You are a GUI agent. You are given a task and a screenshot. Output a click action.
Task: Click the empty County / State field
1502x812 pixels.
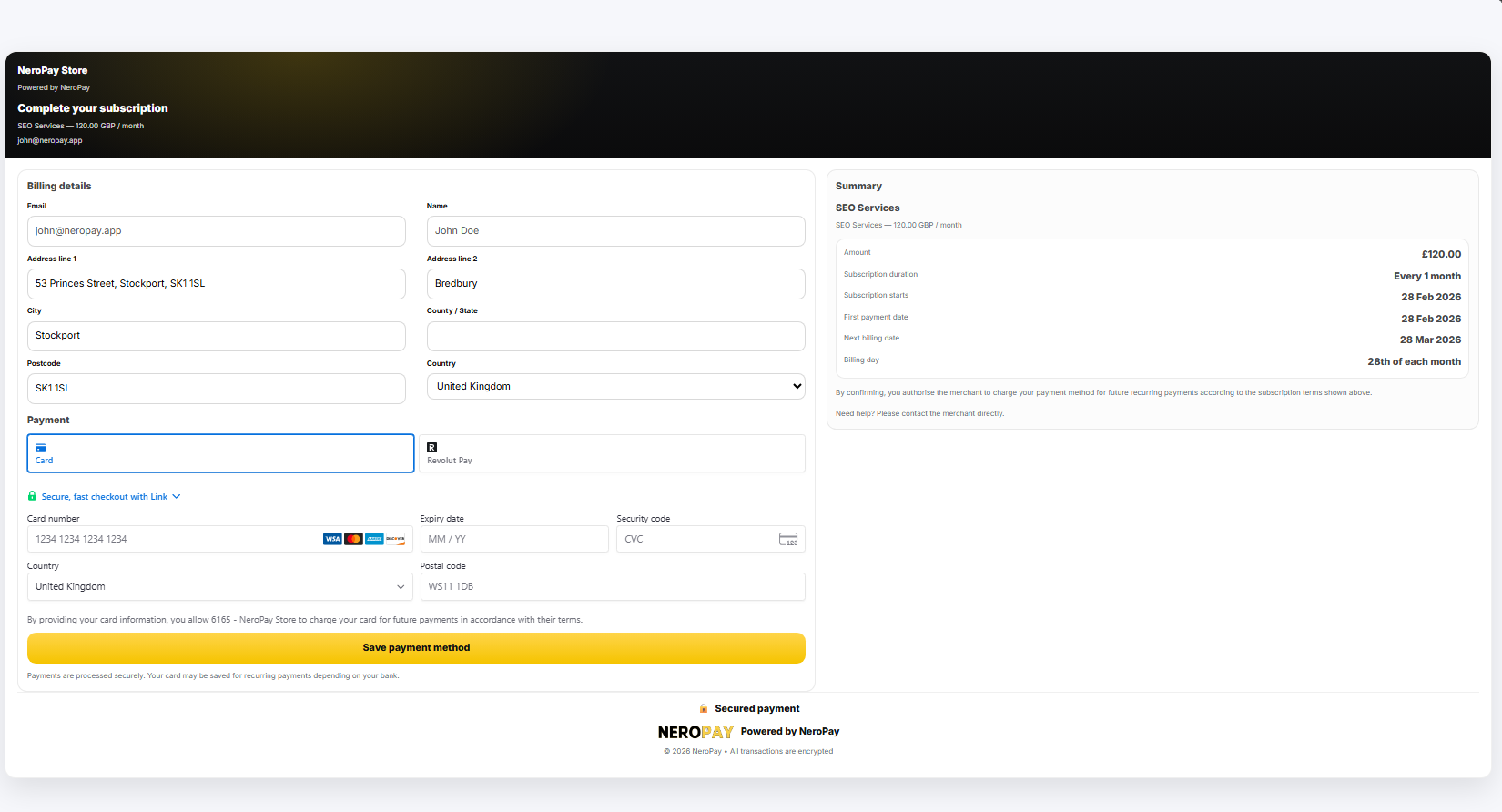[x=615, y=336]
